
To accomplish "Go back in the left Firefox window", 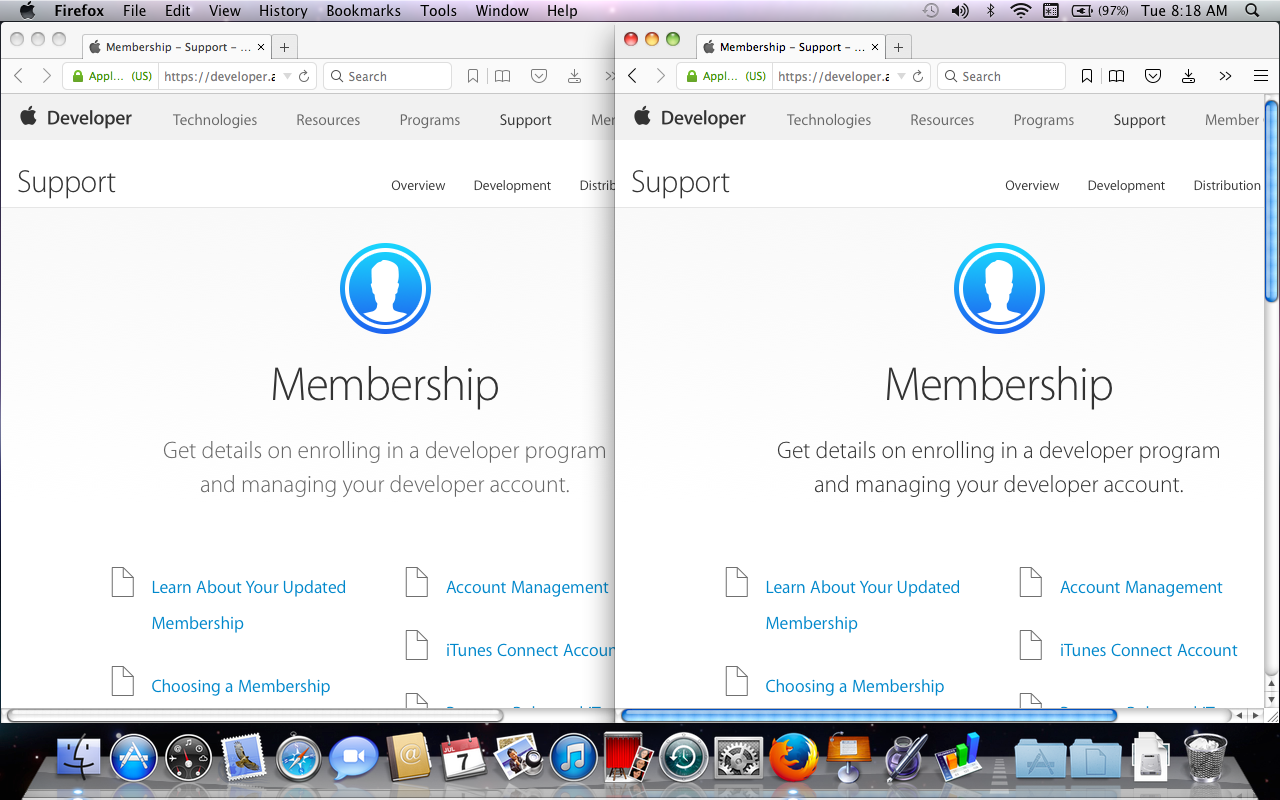I will click(x=19, y=76).
